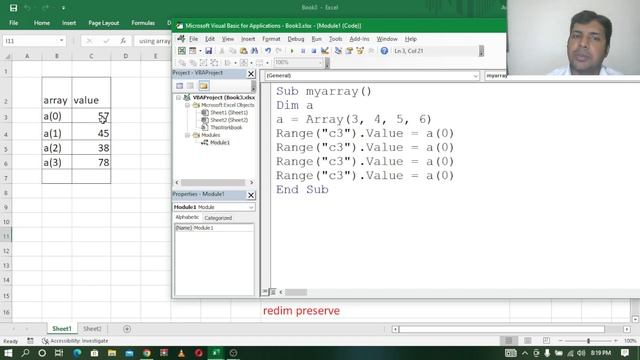Open the Debug menu
The image size is (640, 360).
pyautogui.click(x=296, y=39)
